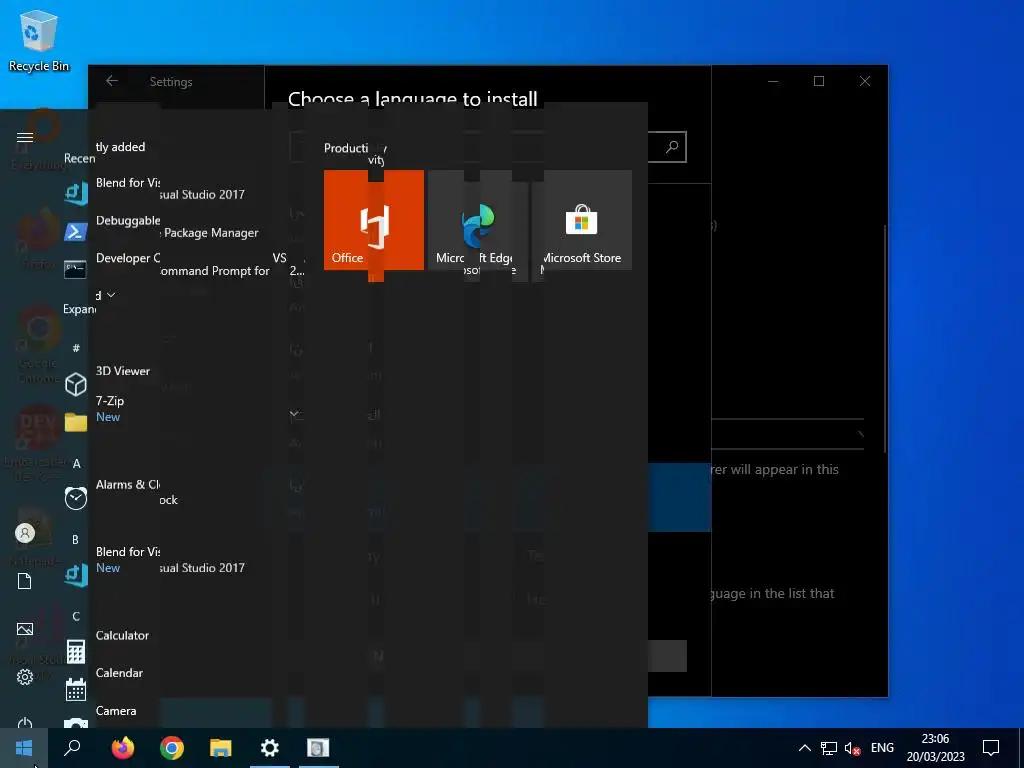
Task: Launch Debuggable Package Manager PowerShell icon
Action: coord(75,231)
